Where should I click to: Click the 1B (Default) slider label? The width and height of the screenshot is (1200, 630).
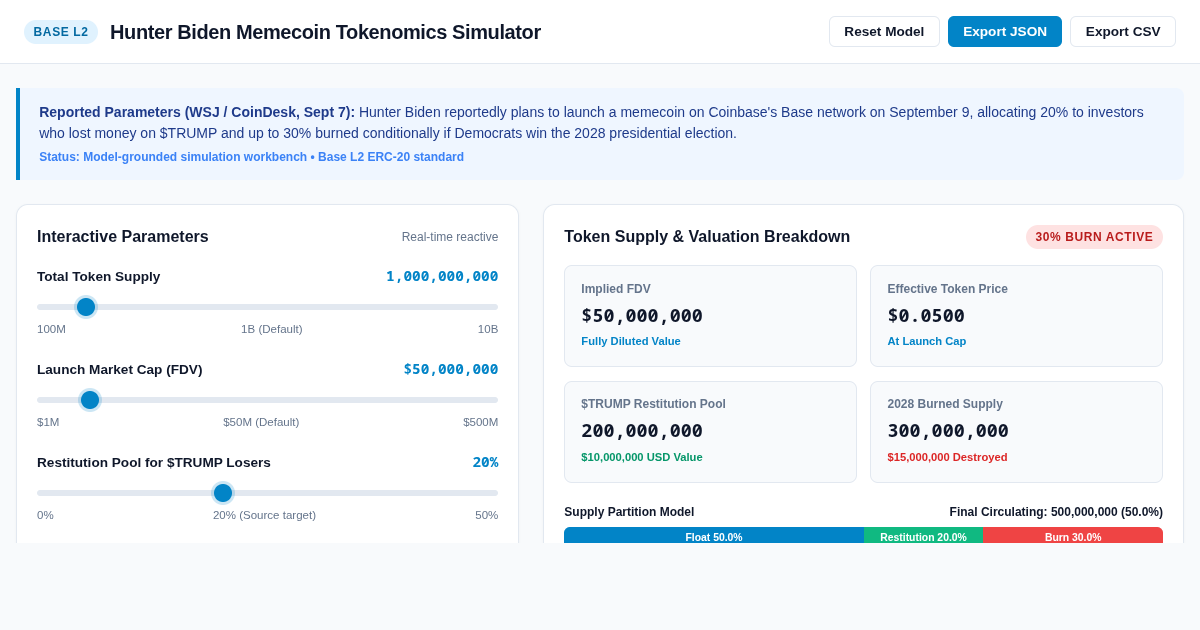click(x=272, y=329)
